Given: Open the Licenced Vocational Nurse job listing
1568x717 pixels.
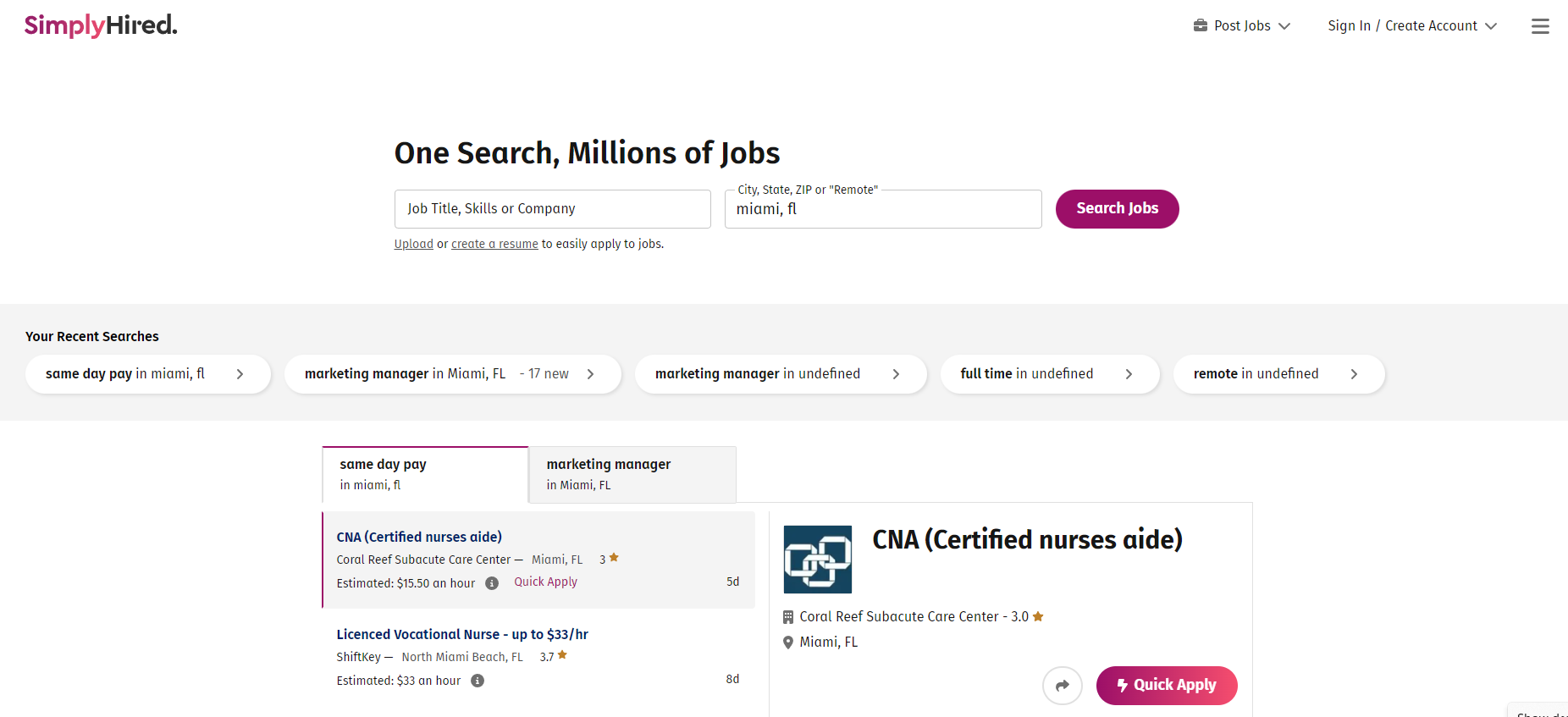Looking at the screenshot, I should pyautogui.click(x=462, y=633).
